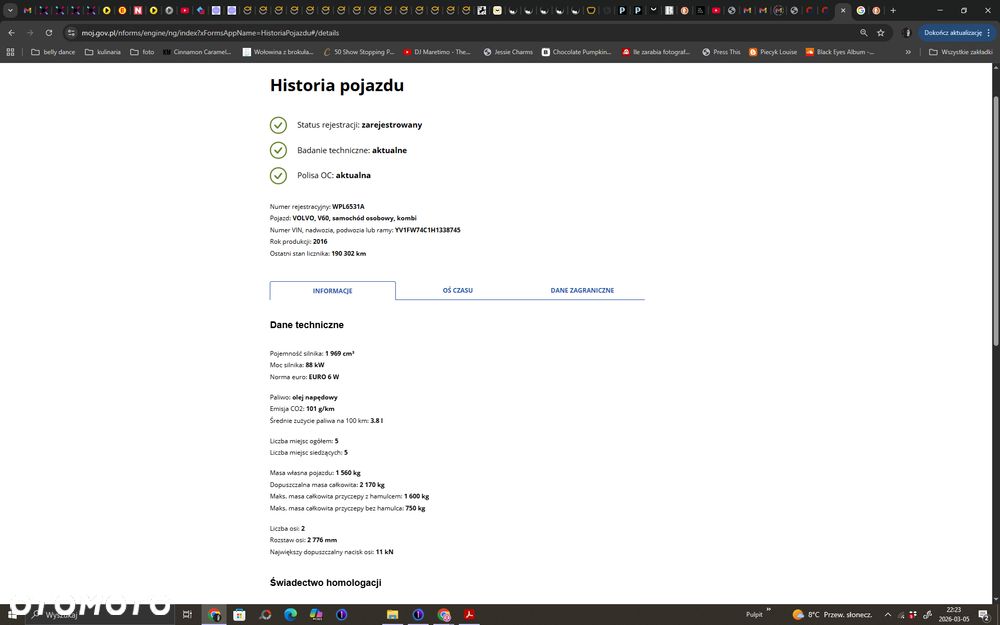Click the mileage value 190 302 km

(x=349, y=253)
